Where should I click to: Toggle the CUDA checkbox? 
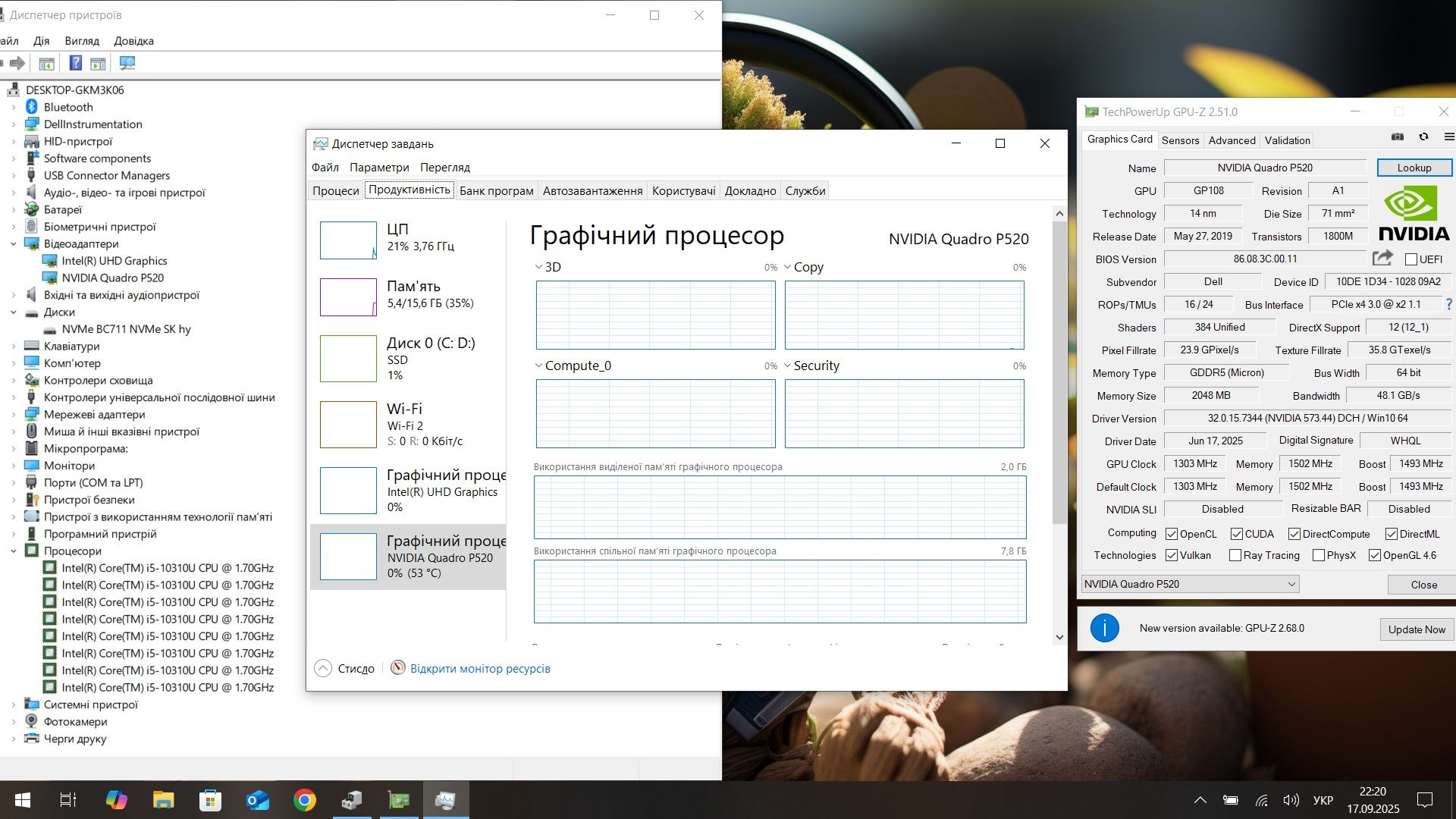[1237, 534]
